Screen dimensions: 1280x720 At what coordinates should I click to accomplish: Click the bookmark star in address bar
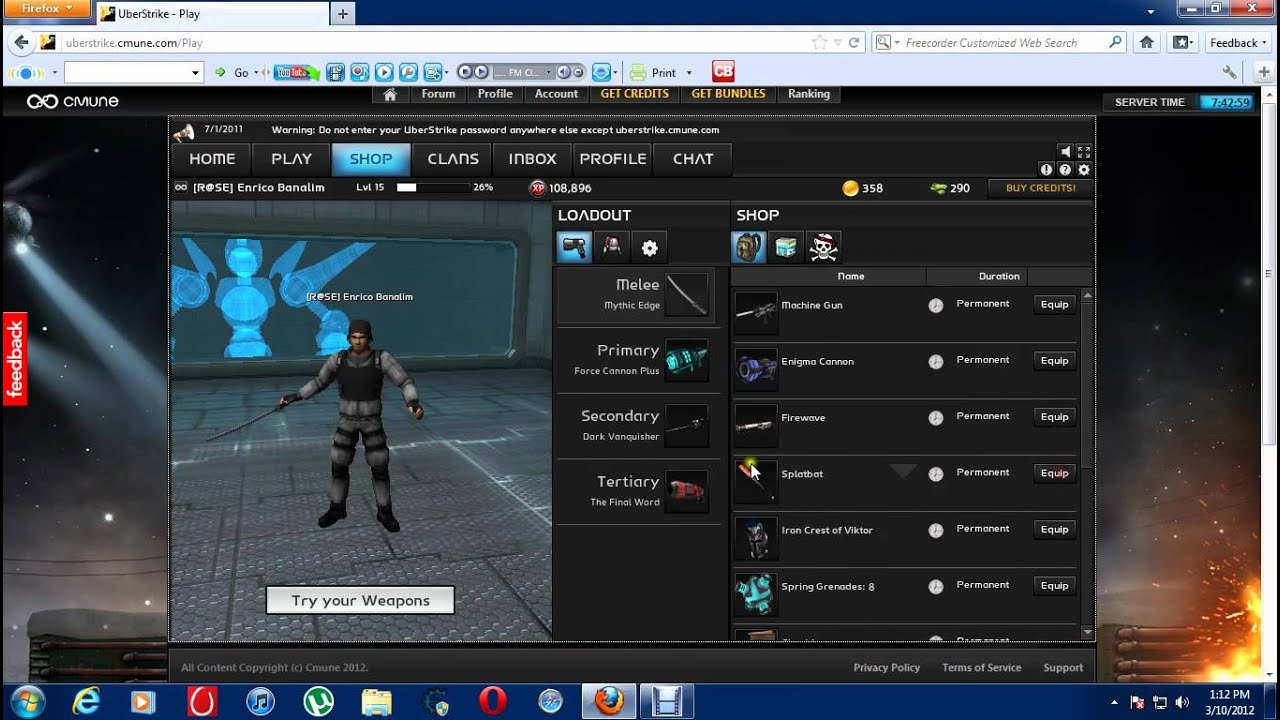pyautogui.click(x=820, y=43)
